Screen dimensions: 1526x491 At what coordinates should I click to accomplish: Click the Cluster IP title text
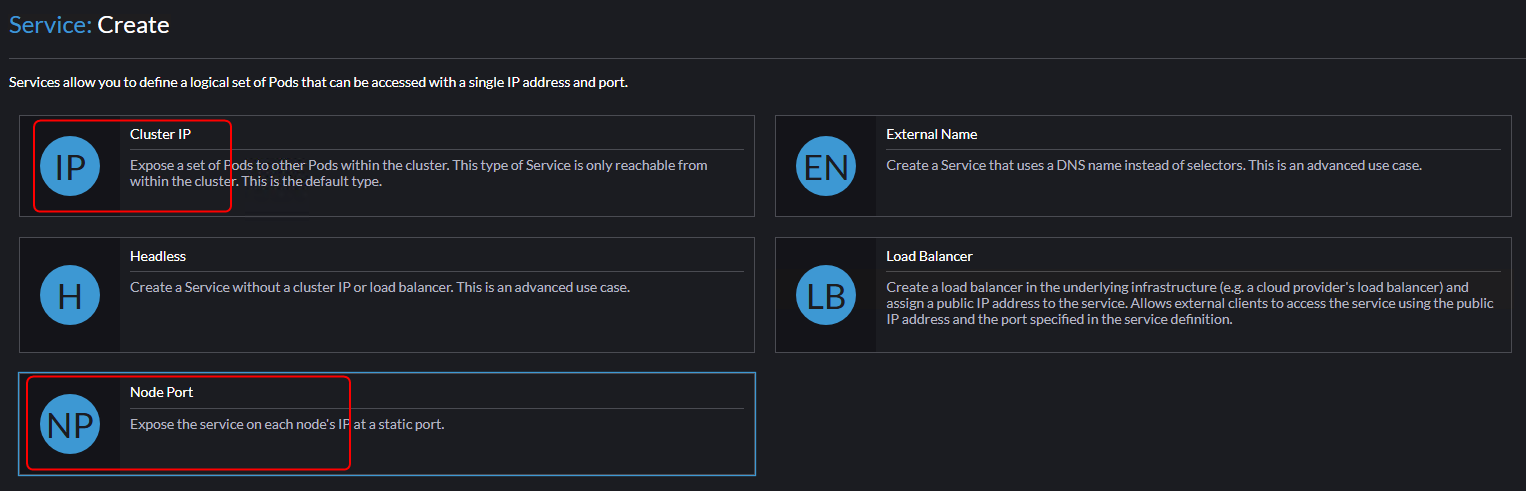coord(160,134)
